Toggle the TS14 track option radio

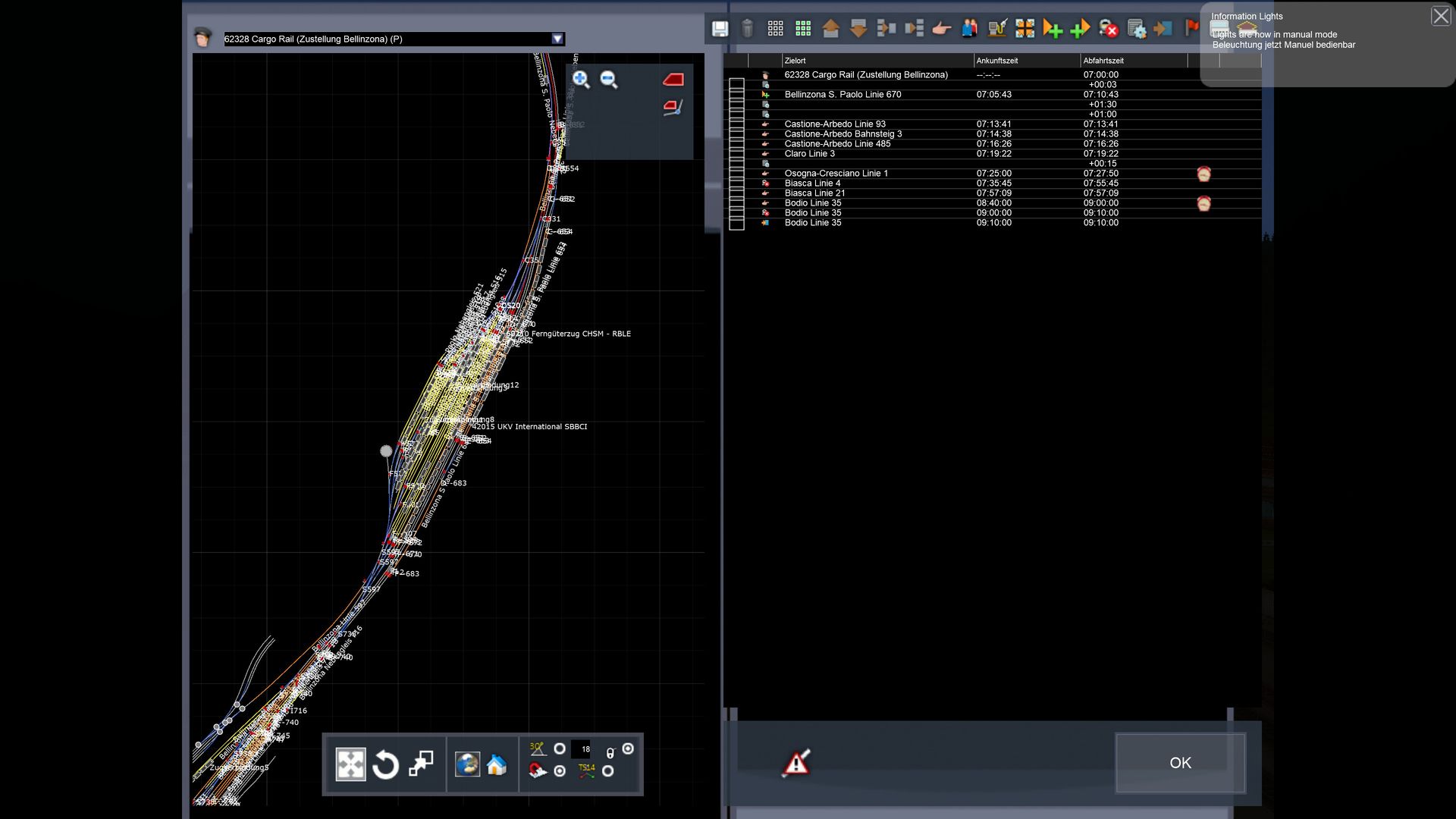tap(608, 771)
